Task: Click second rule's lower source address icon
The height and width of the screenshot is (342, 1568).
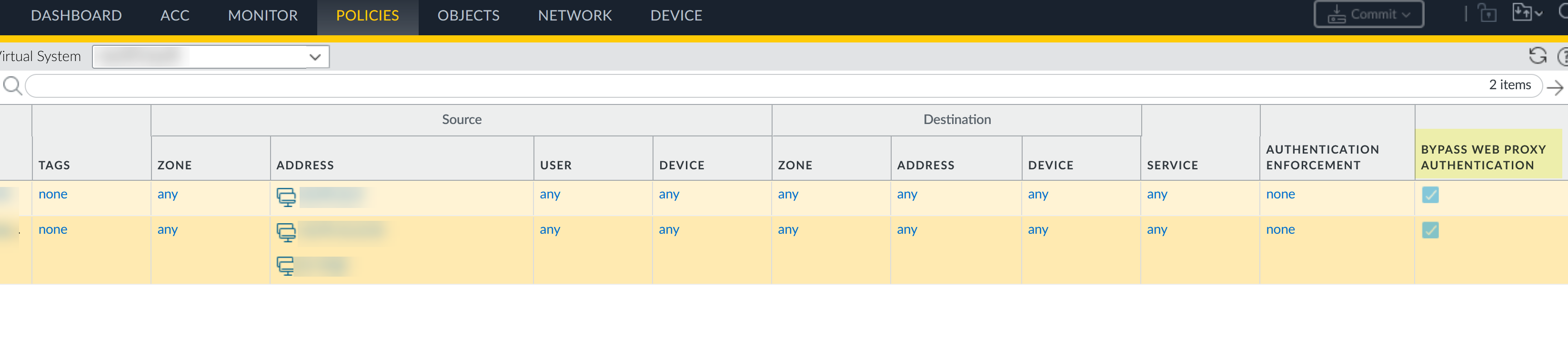Action: pos(285,266)
